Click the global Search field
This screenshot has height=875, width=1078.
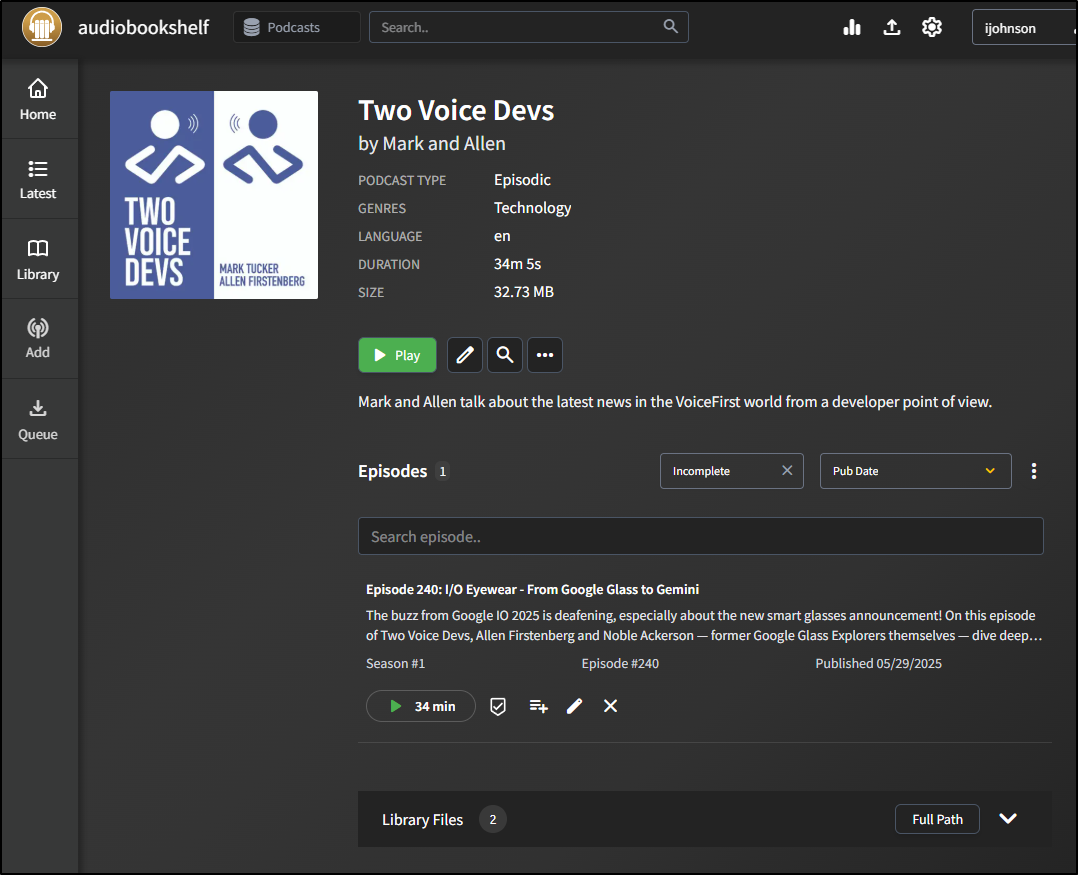[x=529, y=27]
